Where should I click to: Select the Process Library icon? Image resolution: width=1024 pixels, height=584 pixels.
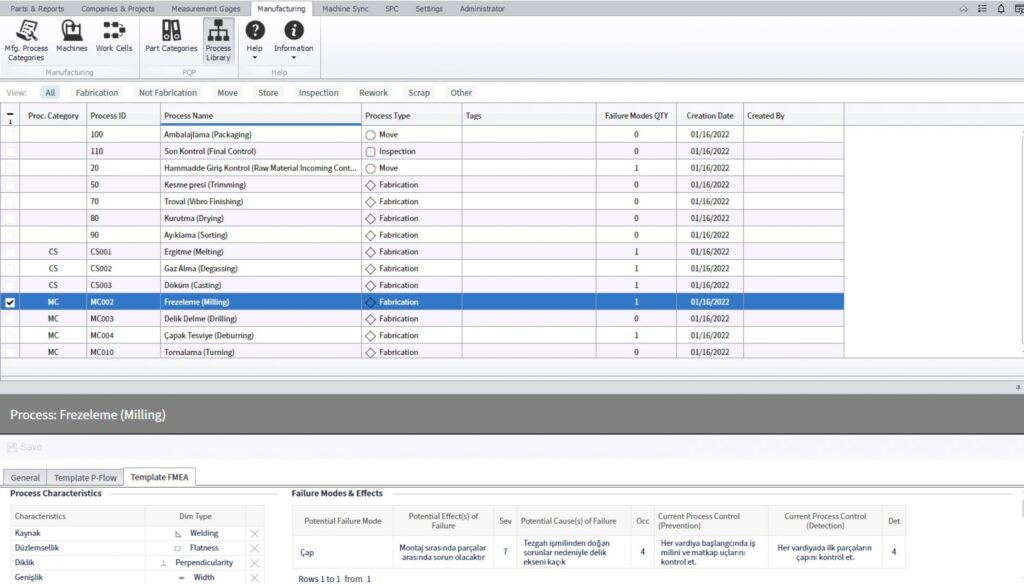[x=218, y=38]
